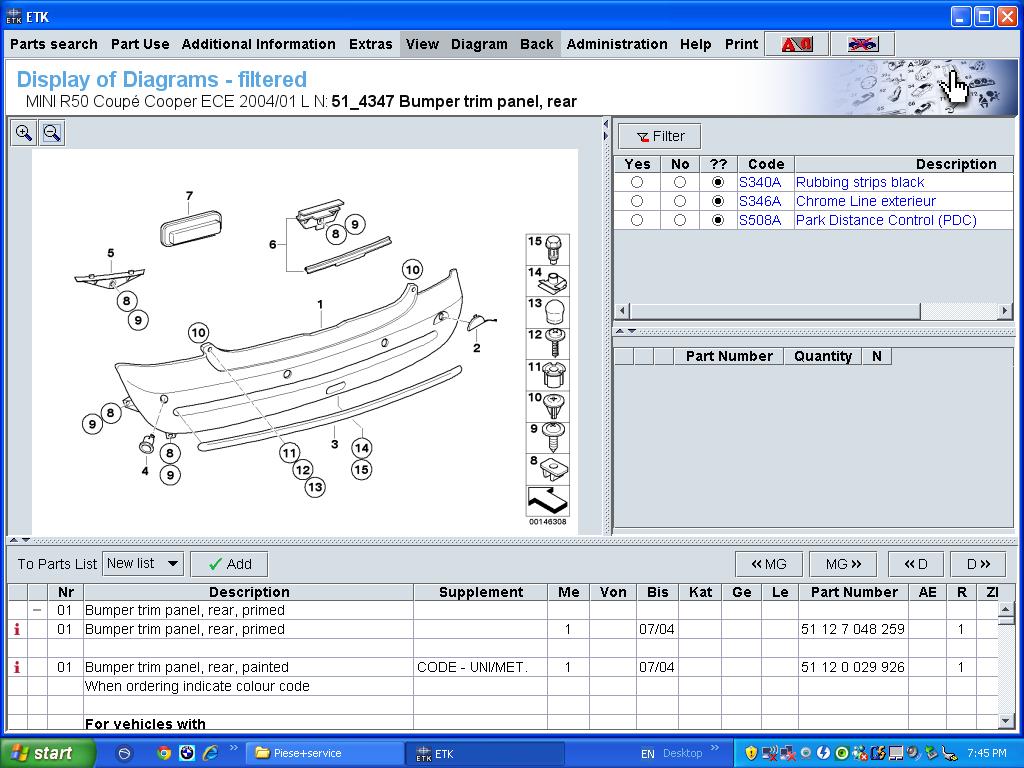Image resolution: width=1024 pixels, height=768 pixels.
Task: Open the Parts search menu
Action: [54, 44]
